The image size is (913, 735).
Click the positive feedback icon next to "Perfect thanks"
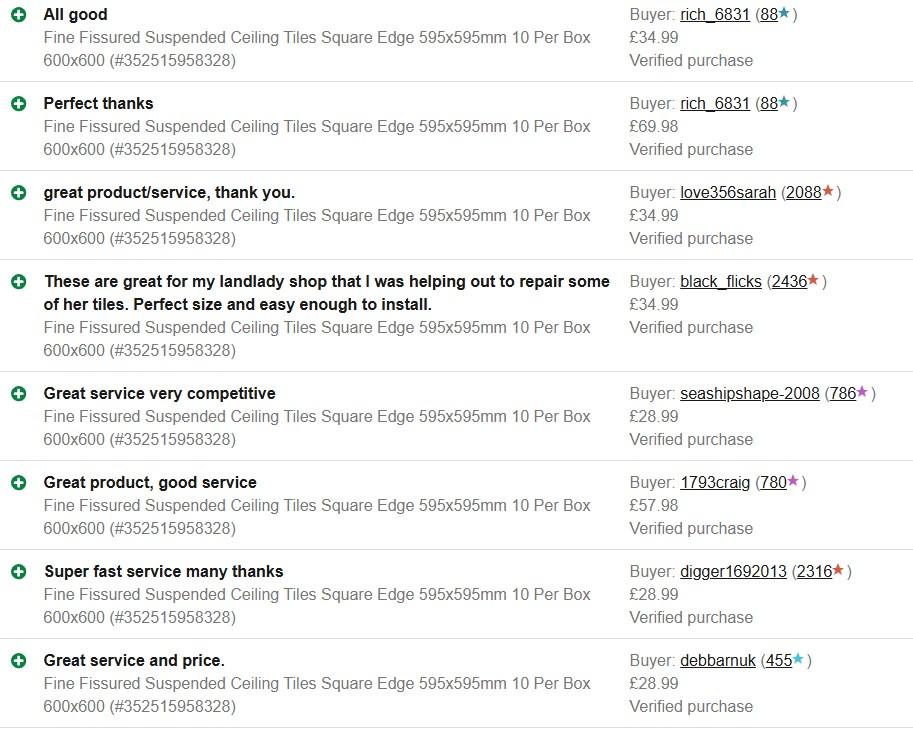pyautogui.click(x=18, y=104)
